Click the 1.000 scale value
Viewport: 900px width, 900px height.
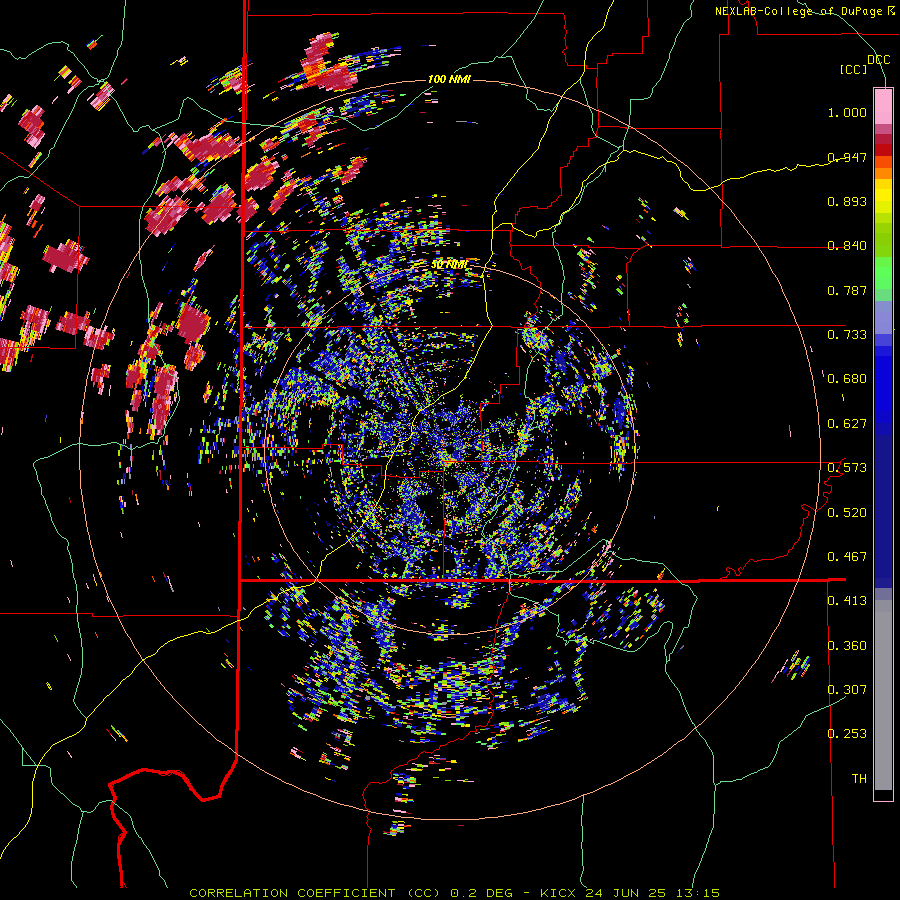[x=847, y=112]
